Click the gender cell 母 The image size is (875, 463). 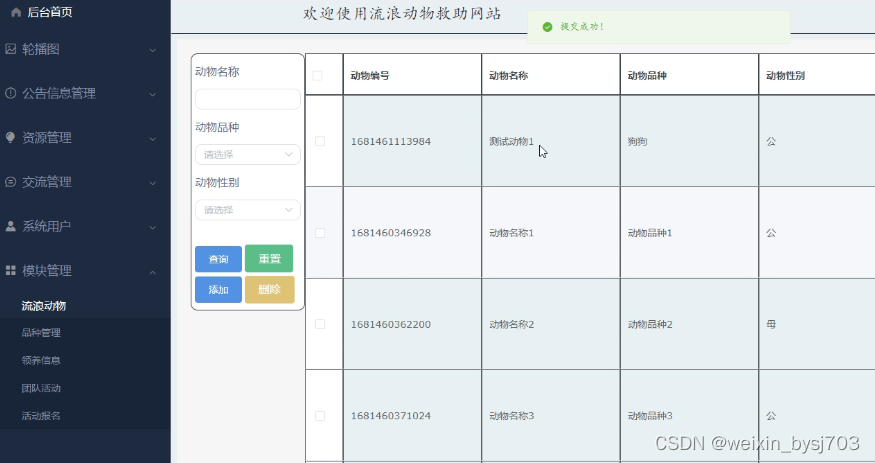coord(771,324)
